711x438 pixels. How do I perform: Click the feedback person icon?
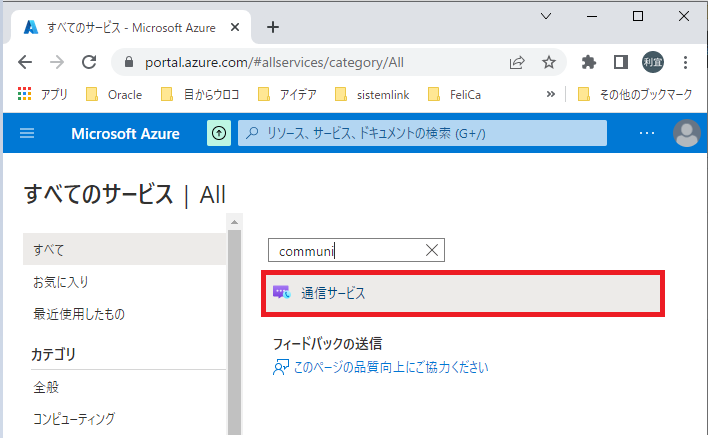click(281, 367)
